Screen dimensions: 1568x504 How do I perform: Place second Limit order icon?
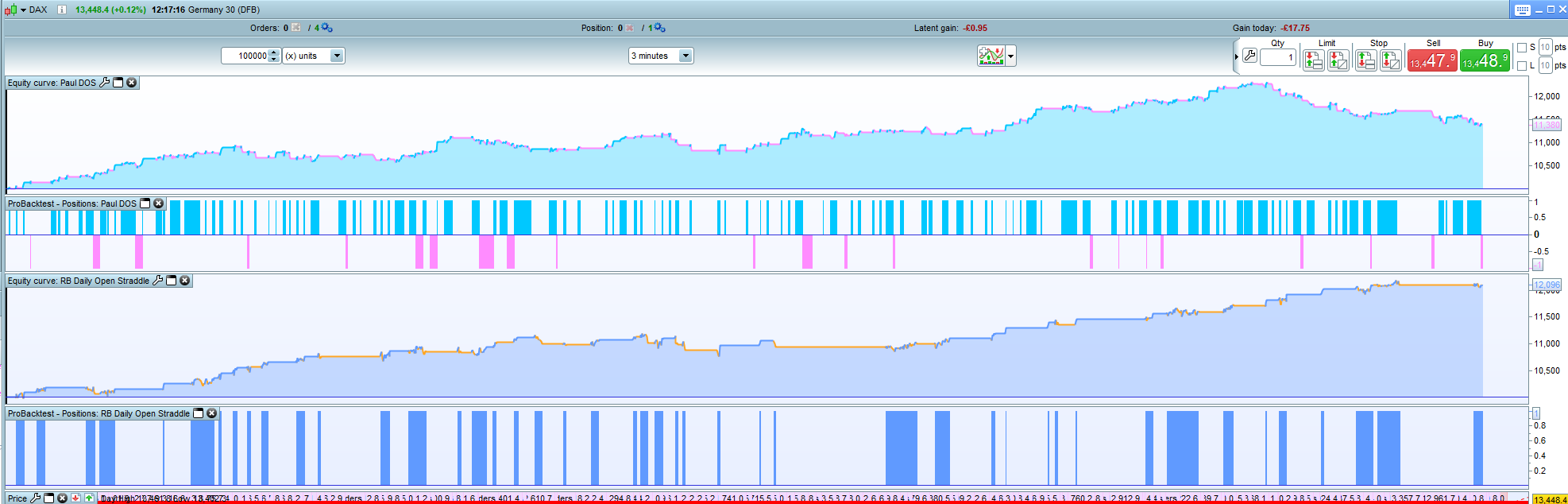coord(1338,60)
